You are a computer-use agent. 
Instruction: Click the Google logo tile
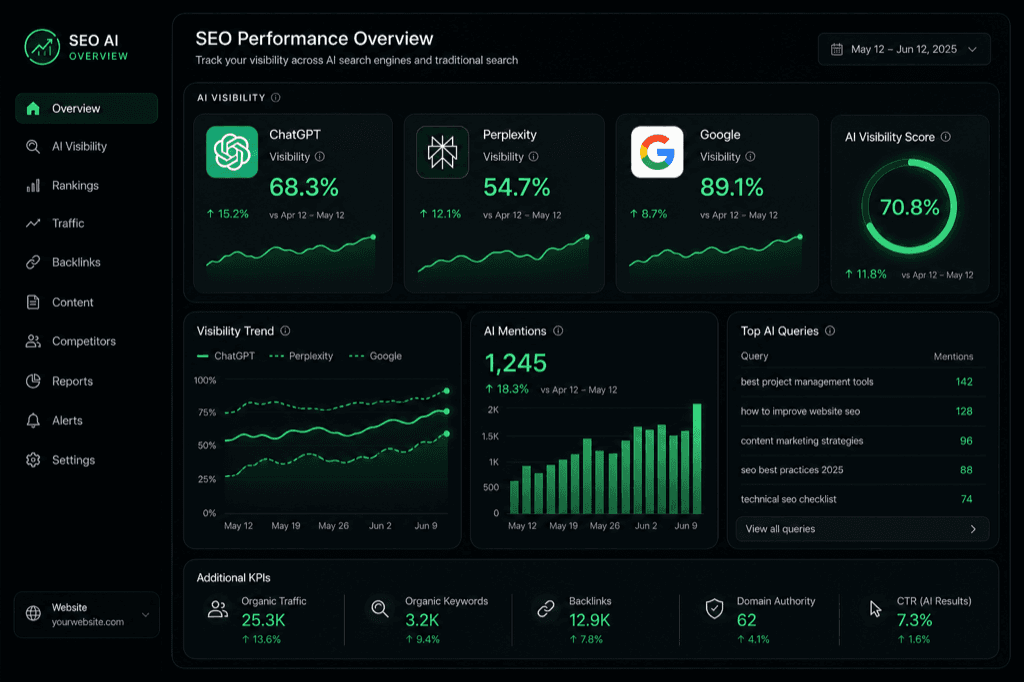click(x=657, y=152)
